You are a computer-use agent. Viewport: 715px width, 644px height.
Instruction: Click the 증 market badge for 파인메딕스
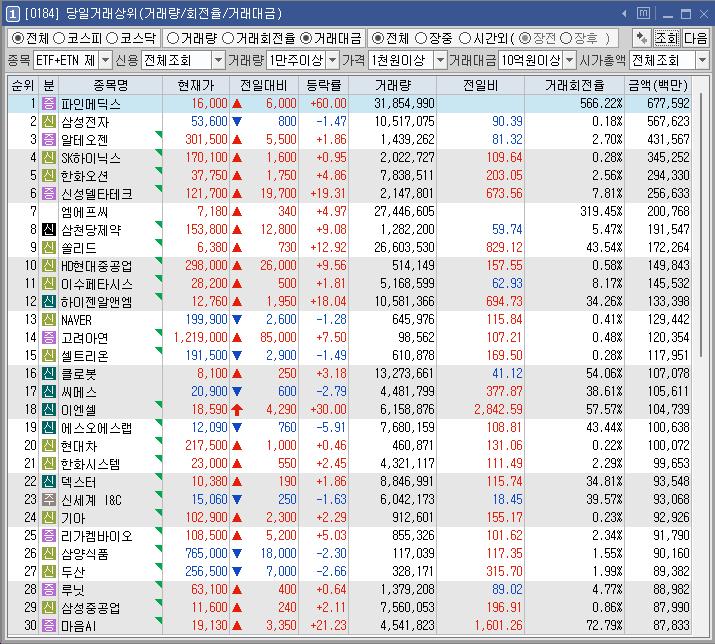pyautogui.click(x=49, y=104)
